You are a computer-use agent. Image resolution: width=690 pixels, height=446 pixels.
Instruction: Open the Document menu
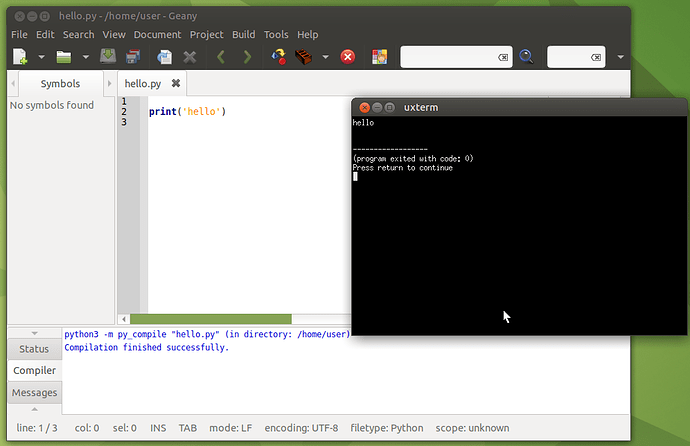pyautogui.click(x=158, y=34)
